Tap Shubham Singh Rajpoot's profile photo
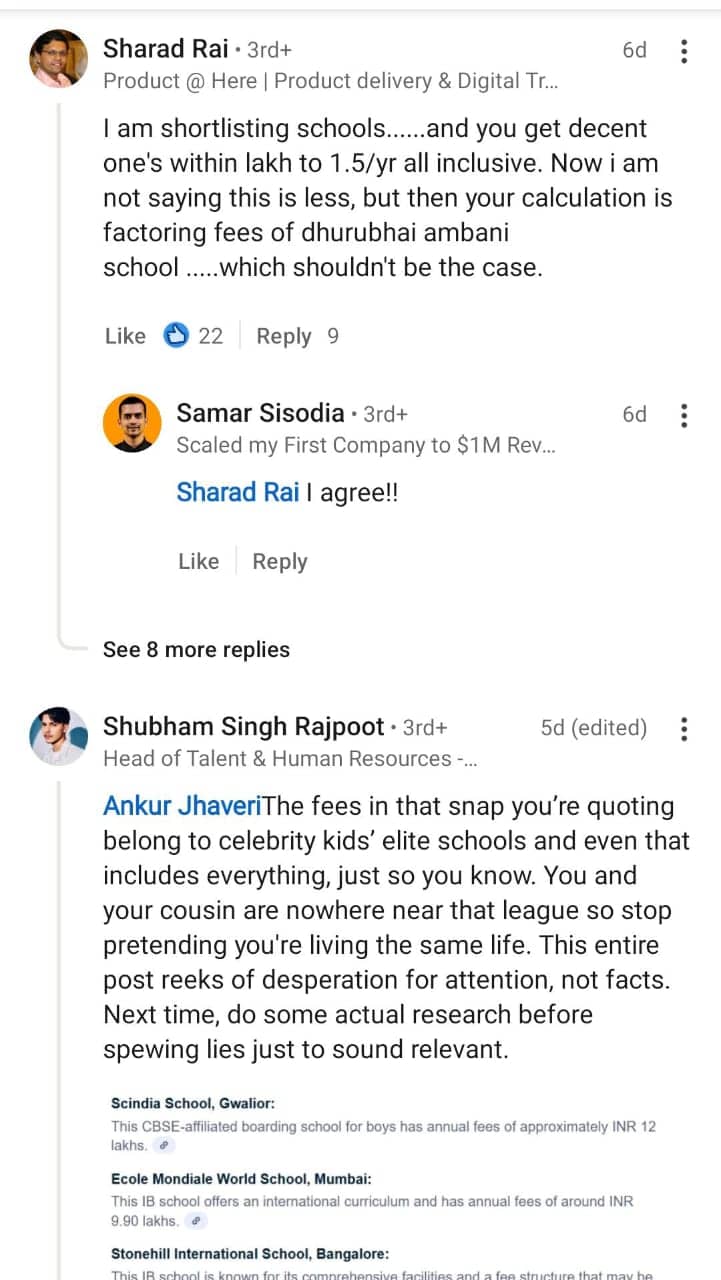The height and width of the screenshot is (1280, 721). (59, 737)
